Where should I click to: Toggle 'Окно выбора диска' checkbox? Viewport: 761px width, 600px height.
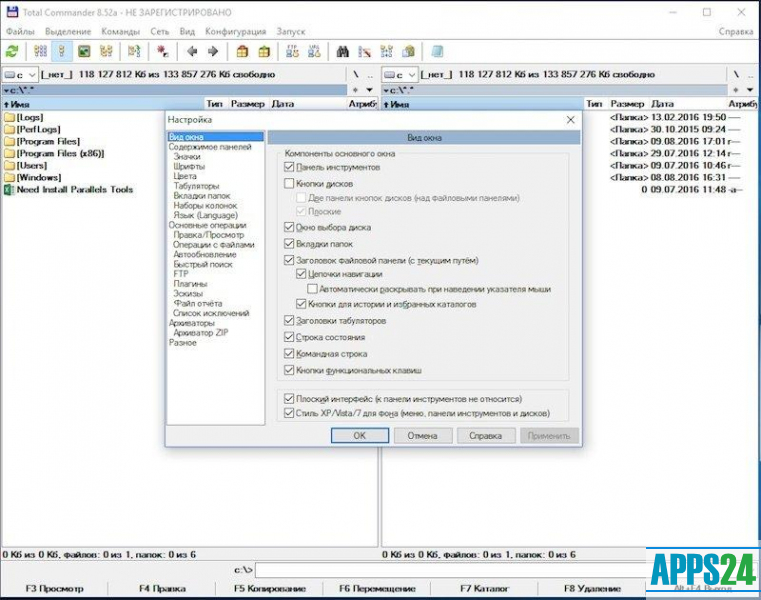(x=289, y=227)
